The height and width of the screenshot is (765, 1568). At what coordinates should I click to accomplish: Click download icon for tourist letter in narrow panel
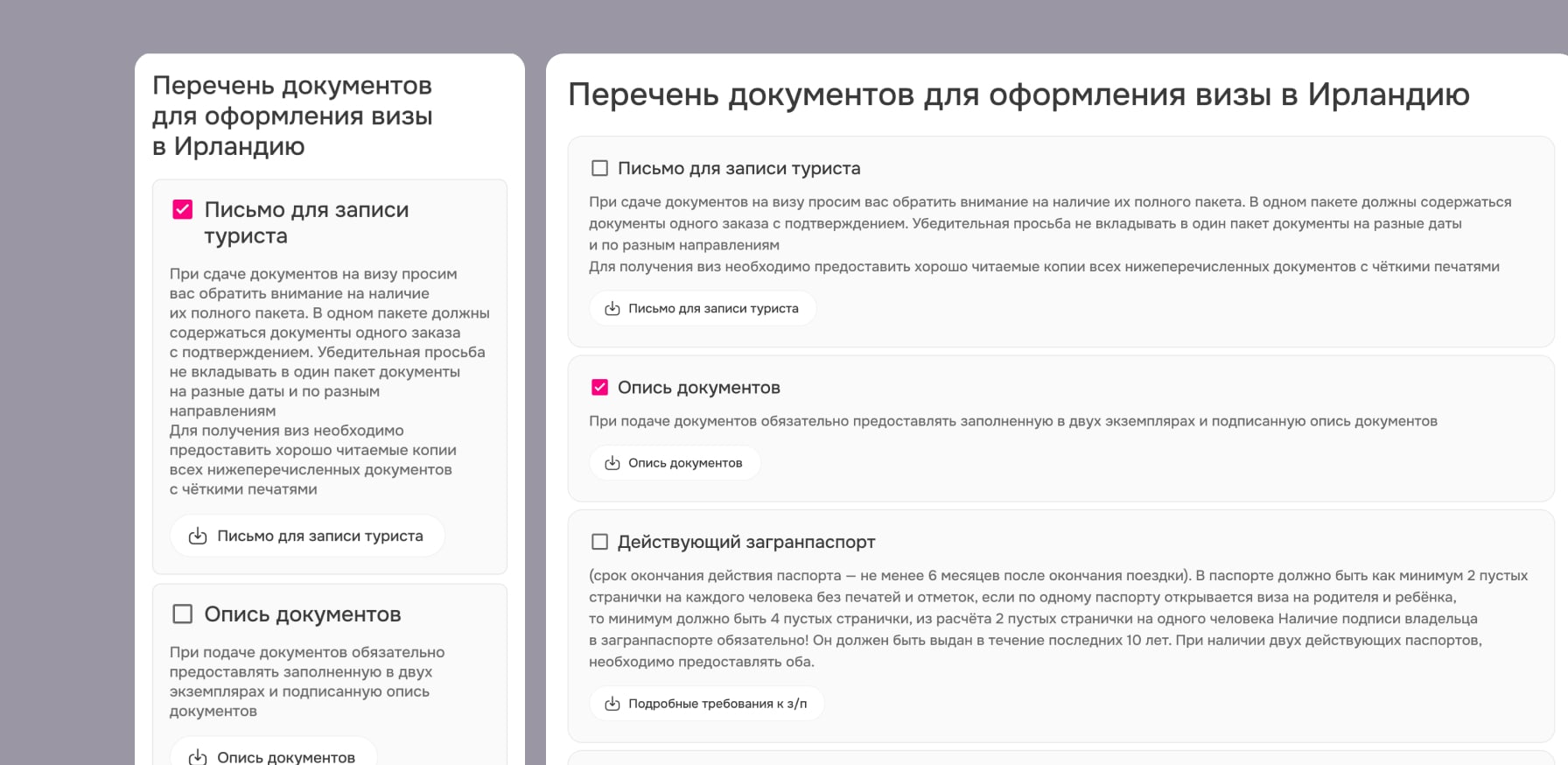pos(198,536)
